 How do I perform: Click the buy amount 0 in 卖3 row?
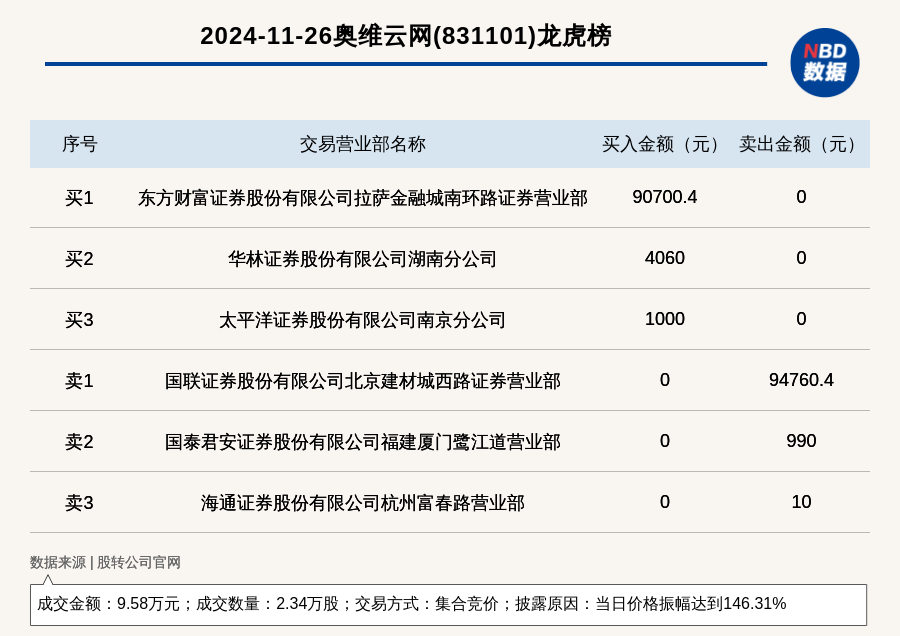[665, 501]
